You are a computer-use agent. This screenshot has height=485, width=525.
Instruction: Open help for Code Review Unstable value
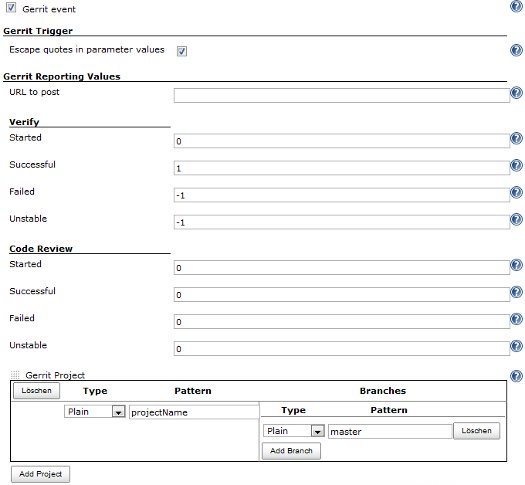[516, 346]
